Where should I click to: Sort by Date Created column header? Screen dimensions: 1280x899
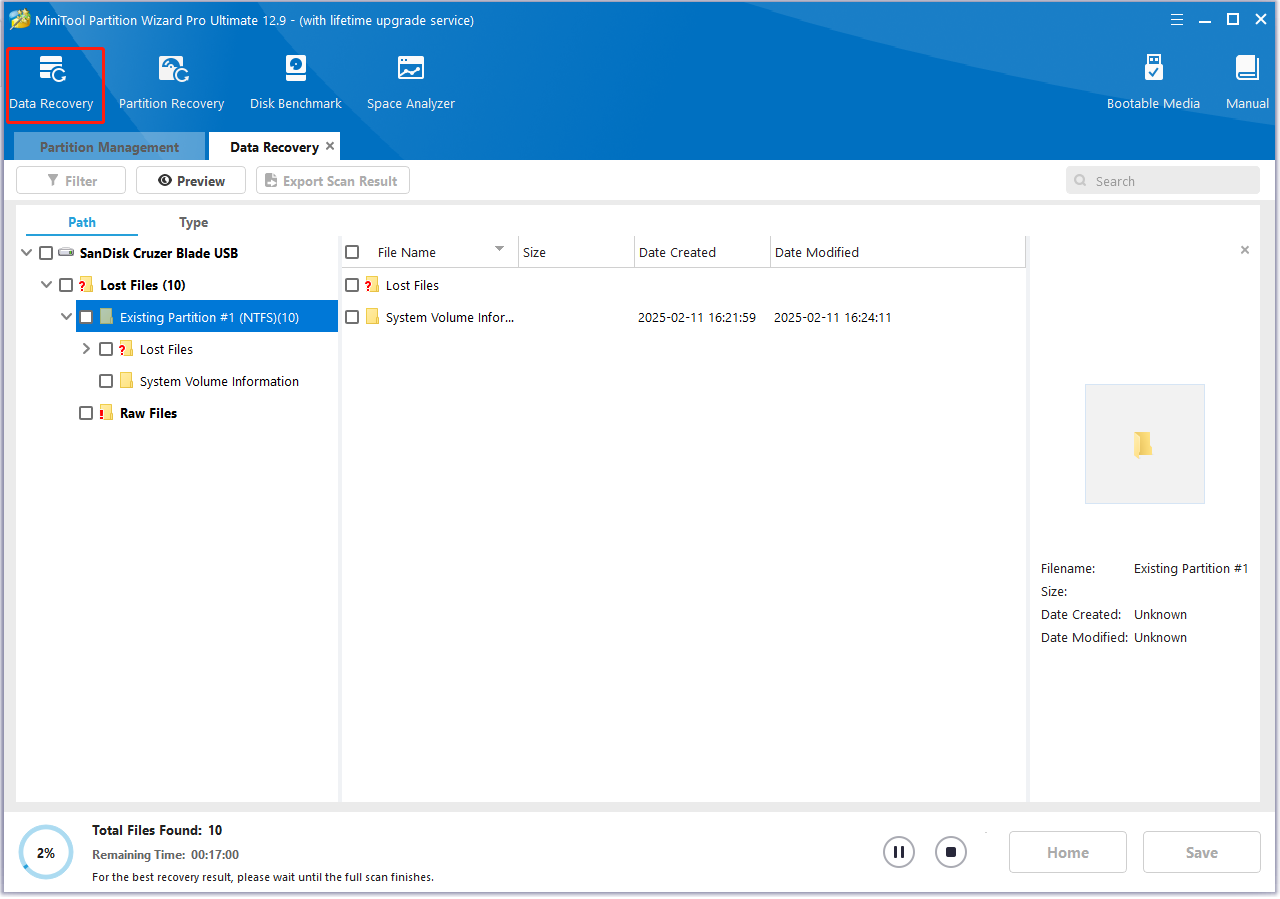pyautogui.click(x=702, y=252)
